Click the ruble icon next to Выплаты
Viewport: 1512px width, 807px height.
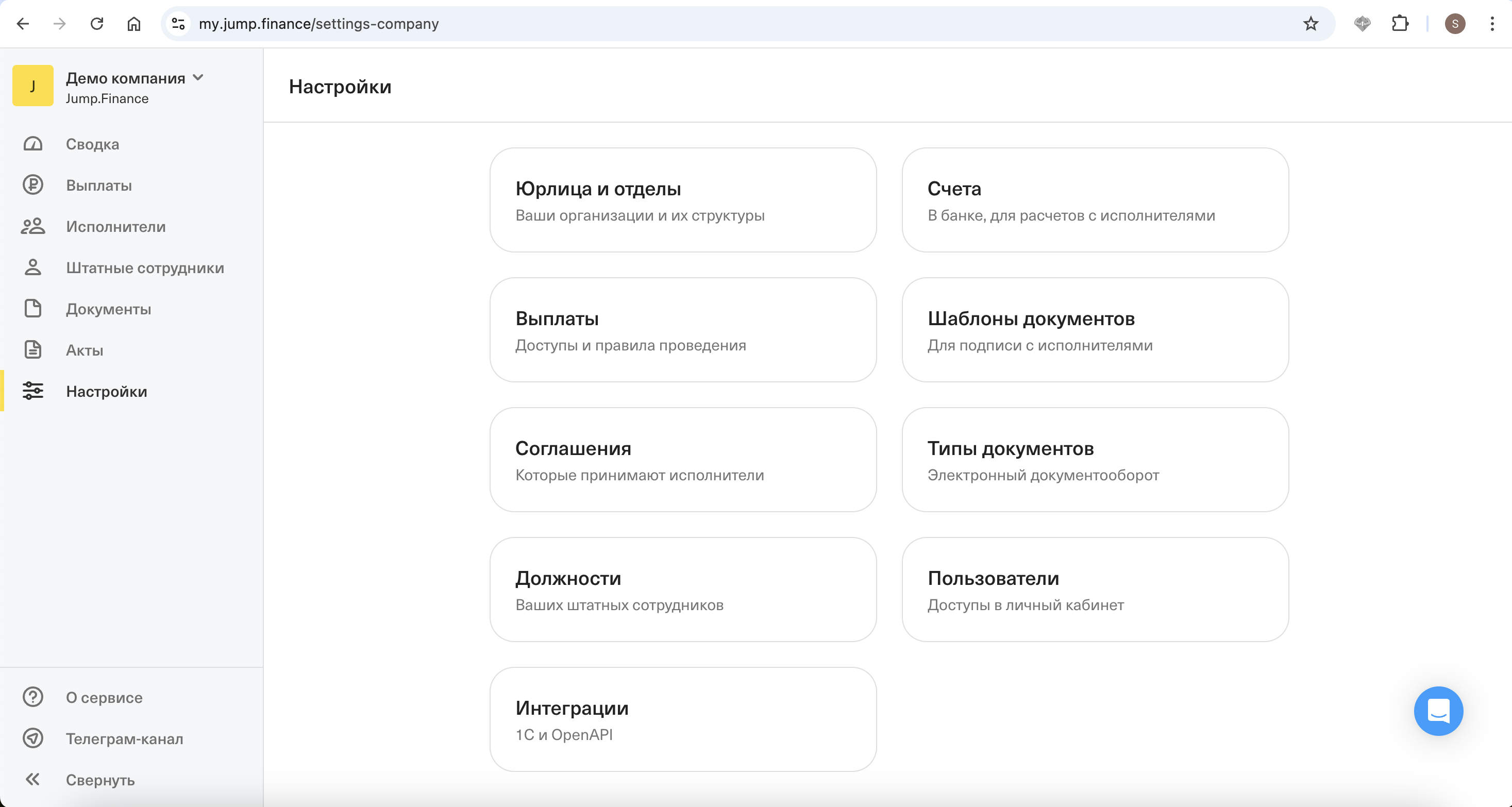point(33,186)
